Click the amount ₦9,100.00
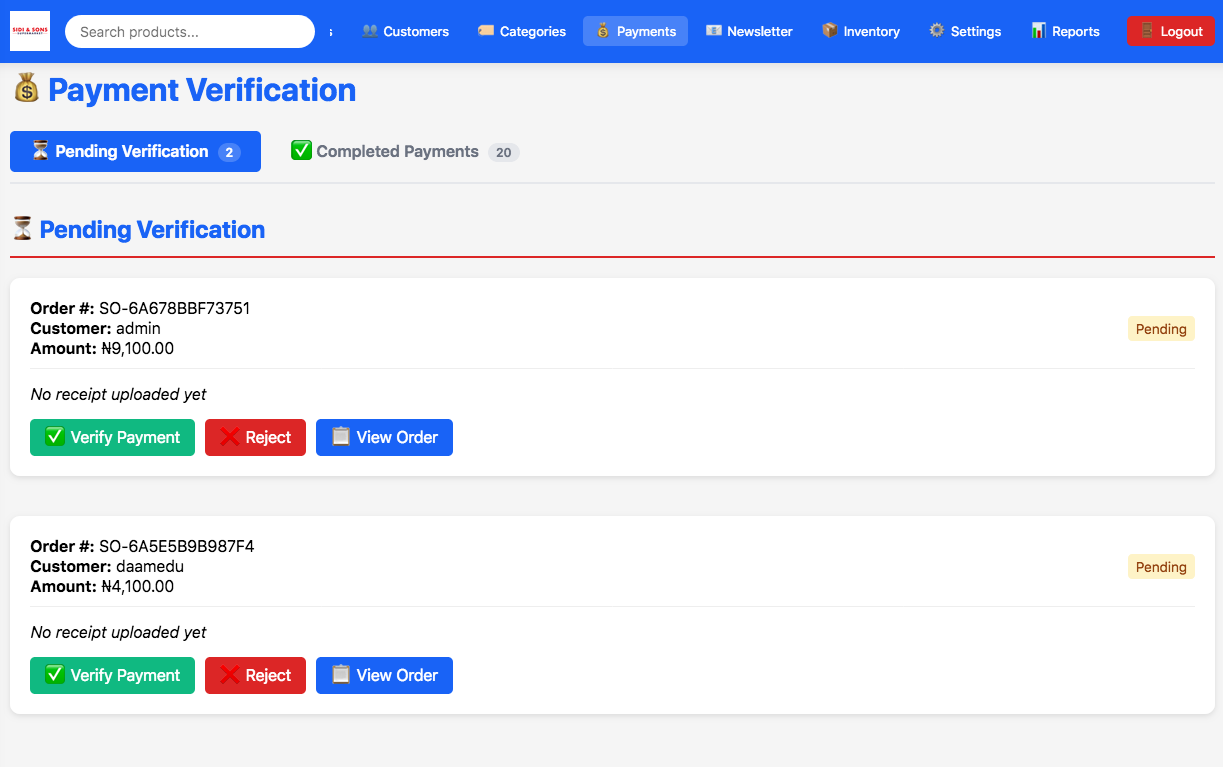The height and width of the screenshot is (767, 1223). coord(138,348)
